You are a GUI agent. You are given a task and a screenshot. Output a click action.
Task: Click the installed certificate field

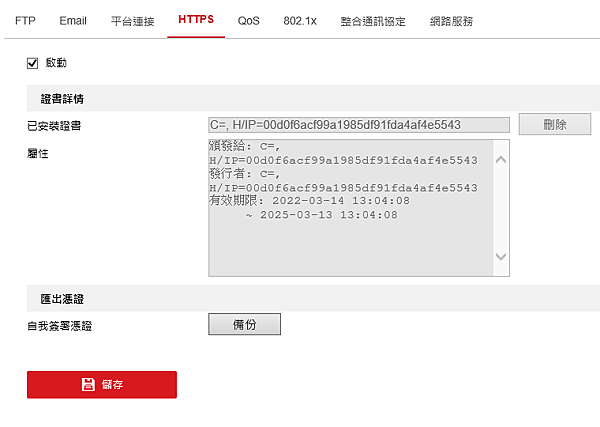[359, 125]
